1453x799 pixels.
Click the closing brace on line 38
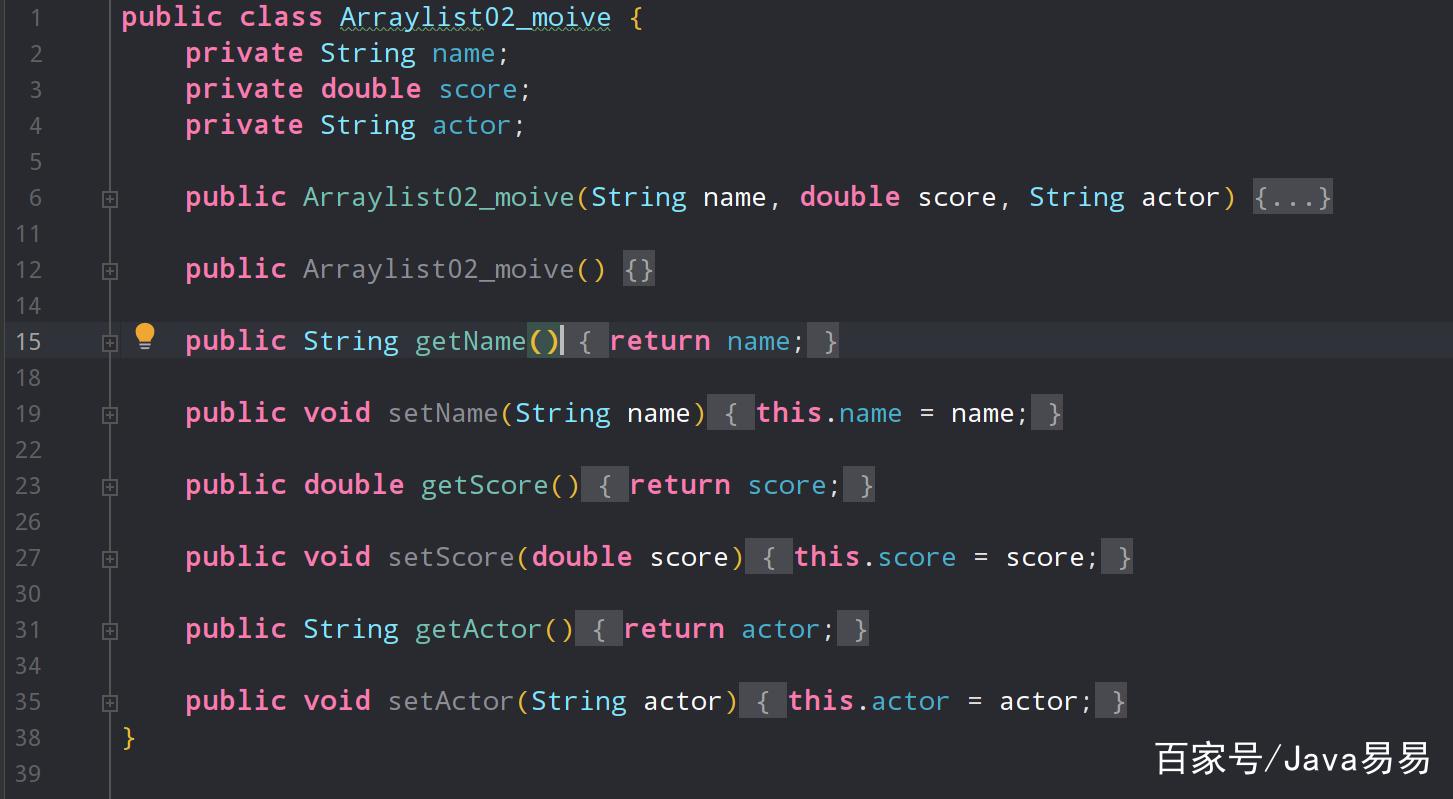pos(128,738)
